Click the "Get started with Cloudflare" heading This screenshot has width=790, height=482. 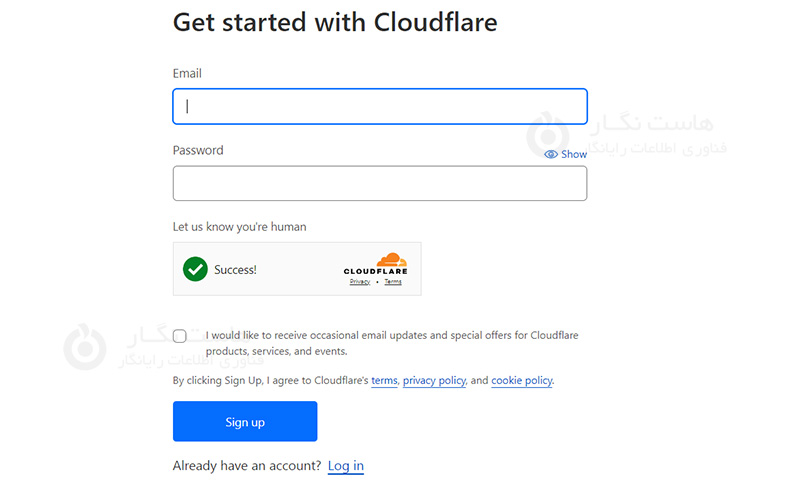coord(335,22)
